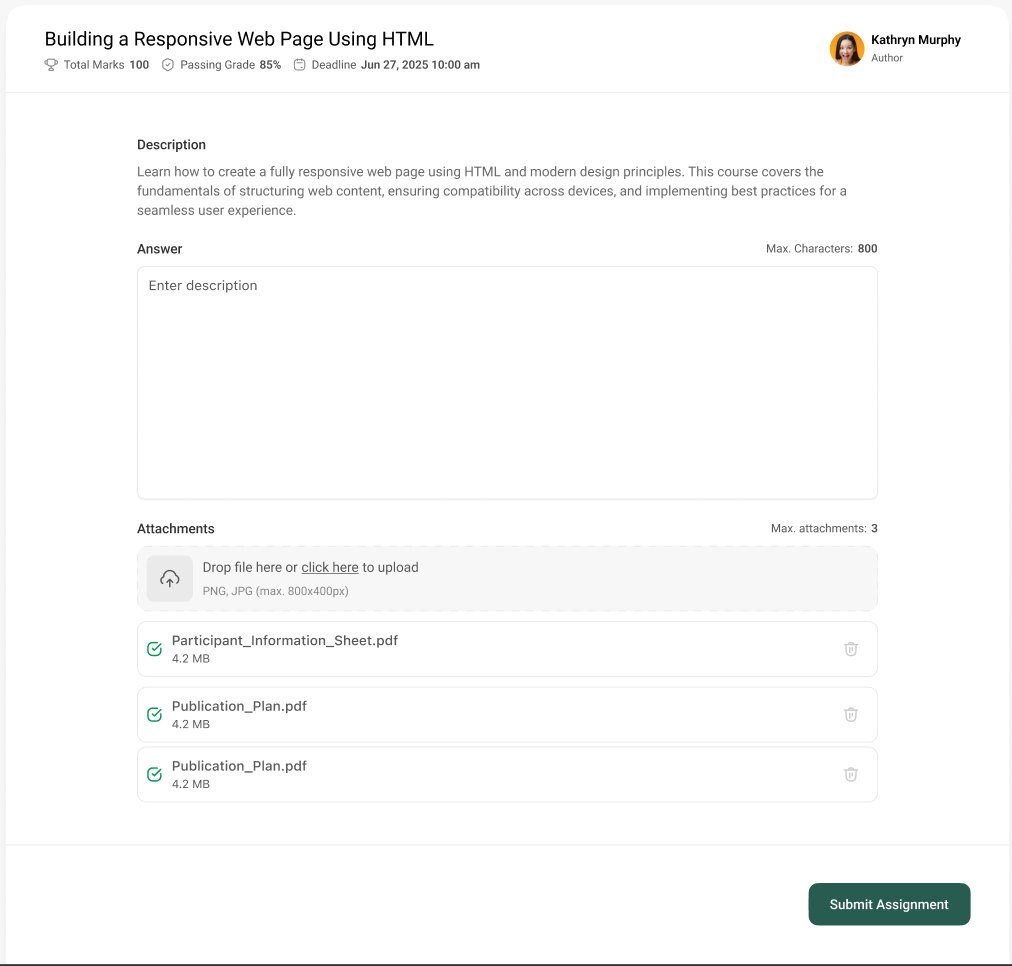Select the Answer section label

click(x=159, y=248)
